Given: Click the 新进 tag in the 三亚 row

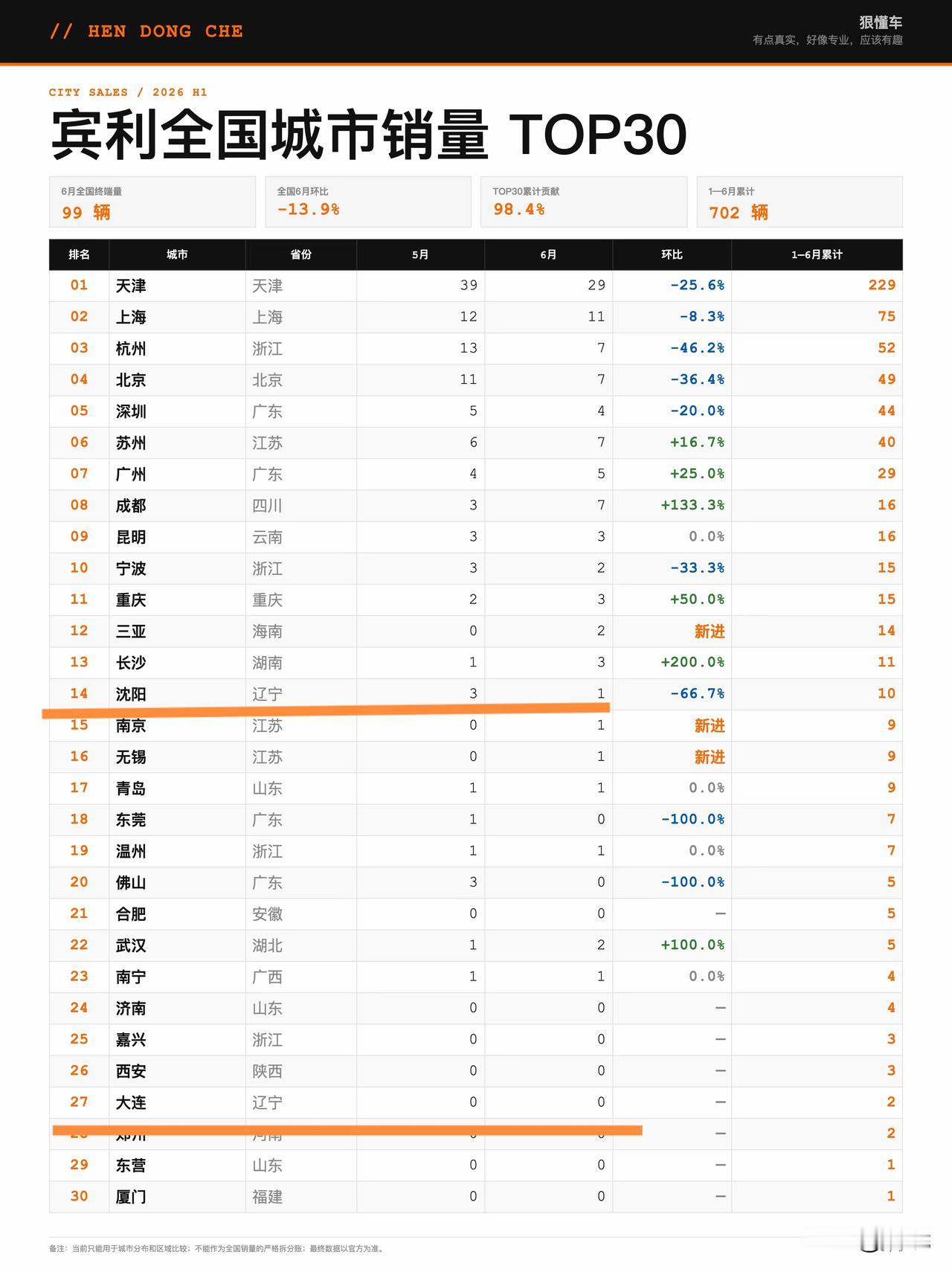Looking at the screenshot, I should click(x=710, y=632).
